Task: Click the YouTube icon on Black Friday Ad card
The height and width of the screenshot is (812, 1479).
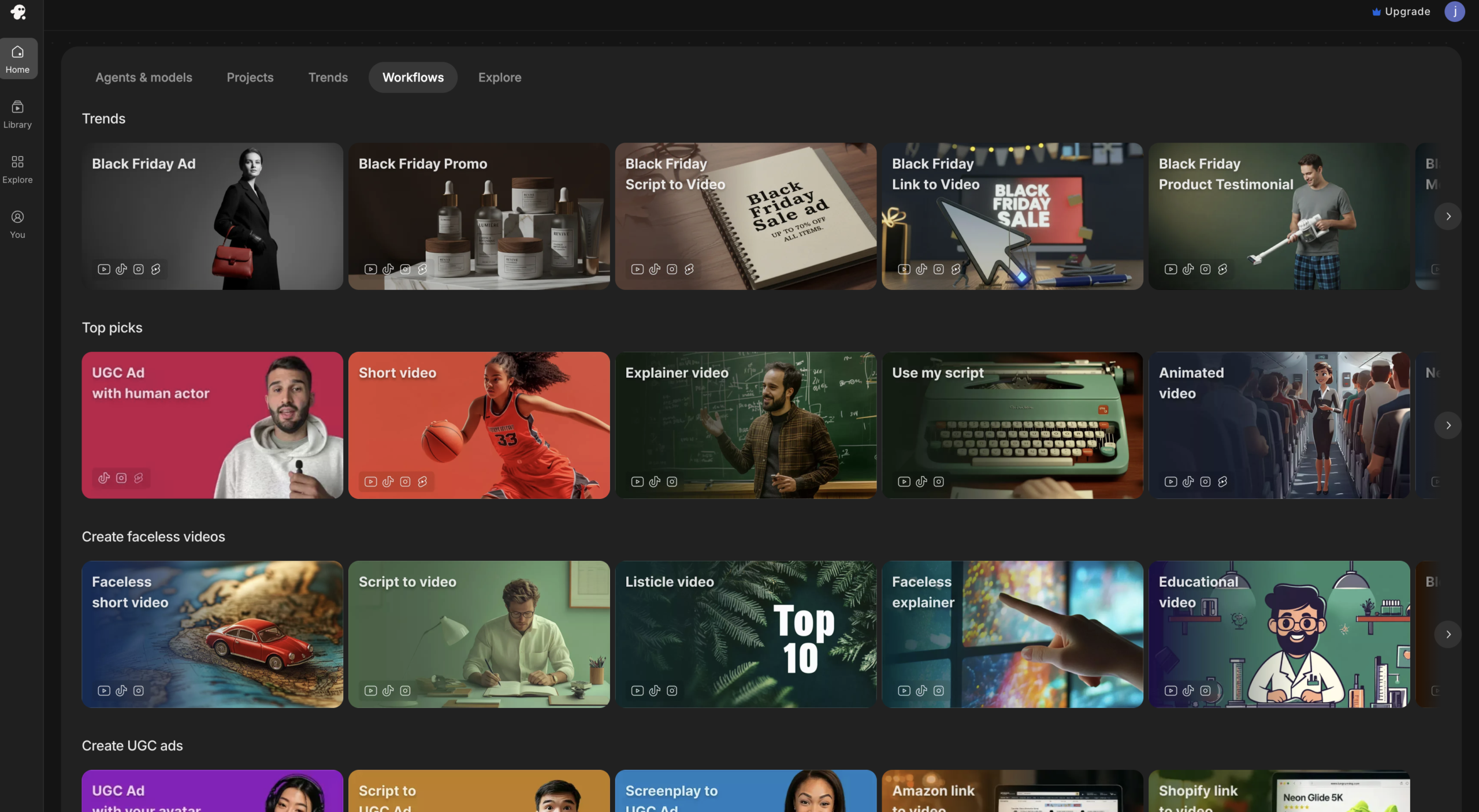Action: coord(104,269)
